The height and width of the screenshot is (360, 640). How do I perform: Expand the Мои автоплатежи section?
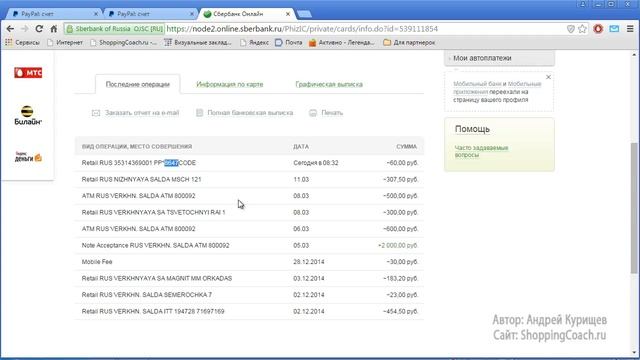click(x=499, y=58)
